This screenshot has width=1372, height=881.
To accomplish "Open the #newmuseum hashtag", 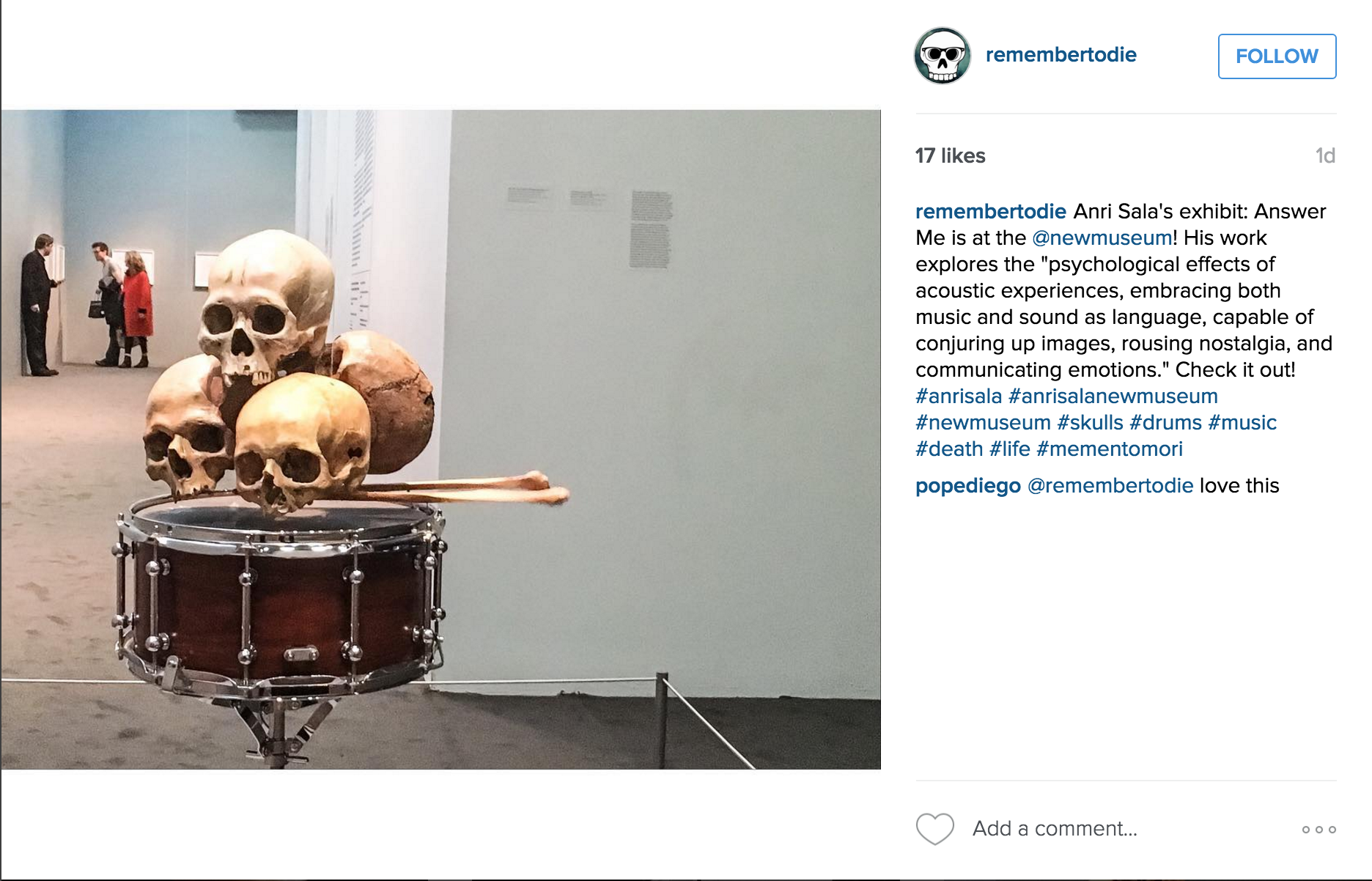I will coord(983,423).
